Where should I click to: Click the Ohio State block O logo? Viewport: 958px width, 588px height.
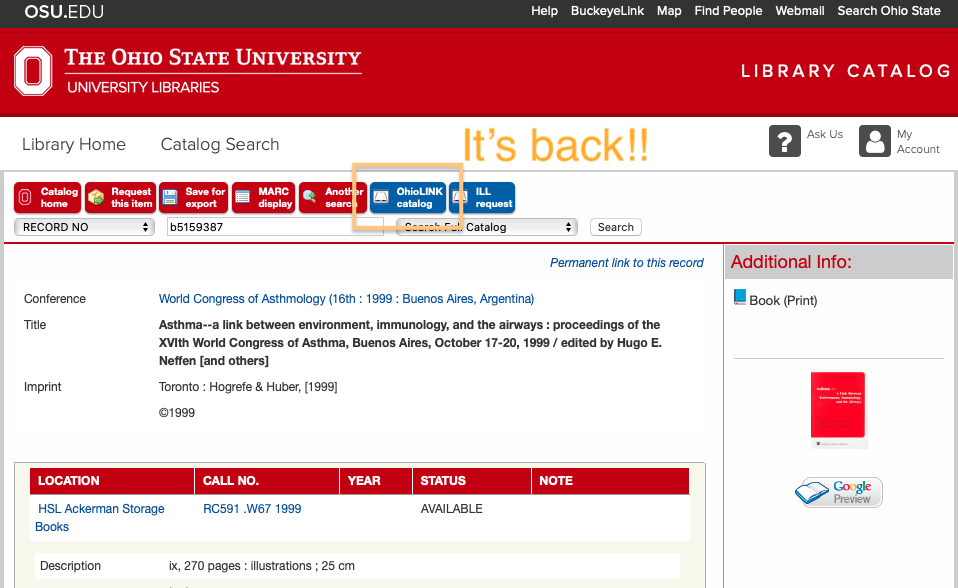pos(33,71)
